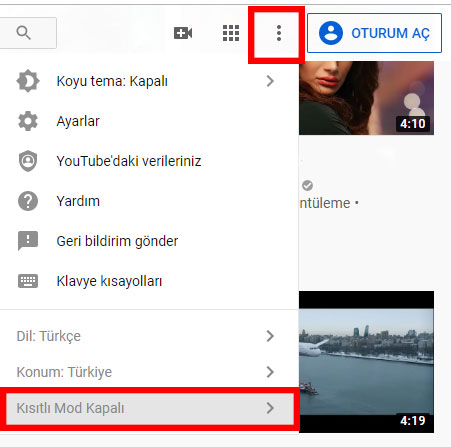Open the create video camera icon
Viewport: 451px width, 447px height.
tap(183, 33)
